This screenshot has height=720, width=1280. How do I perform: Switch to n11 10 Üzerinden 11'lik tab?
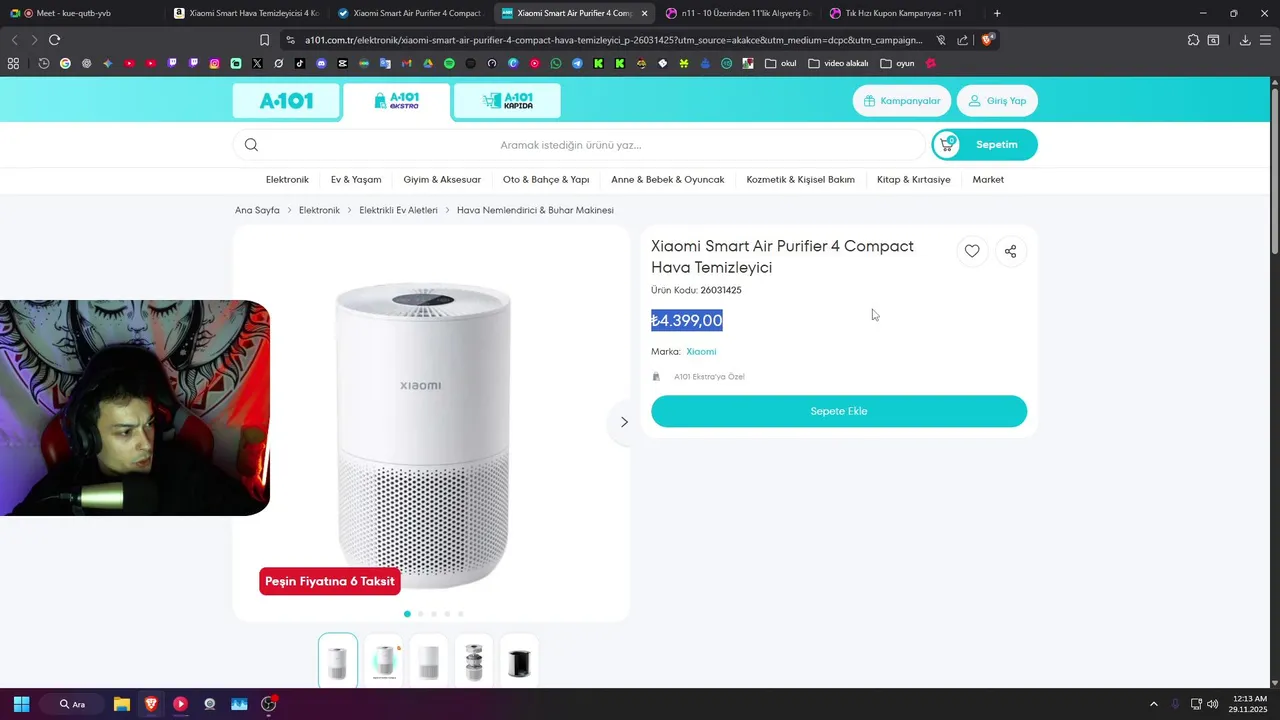(738, 13)
